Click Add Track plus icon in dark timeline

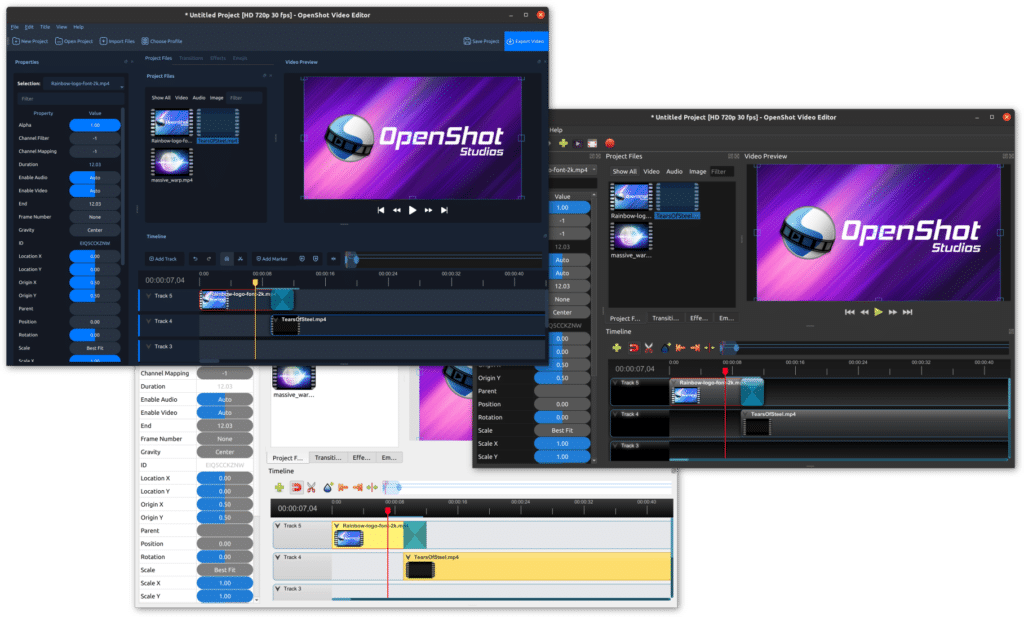[616, 348]
